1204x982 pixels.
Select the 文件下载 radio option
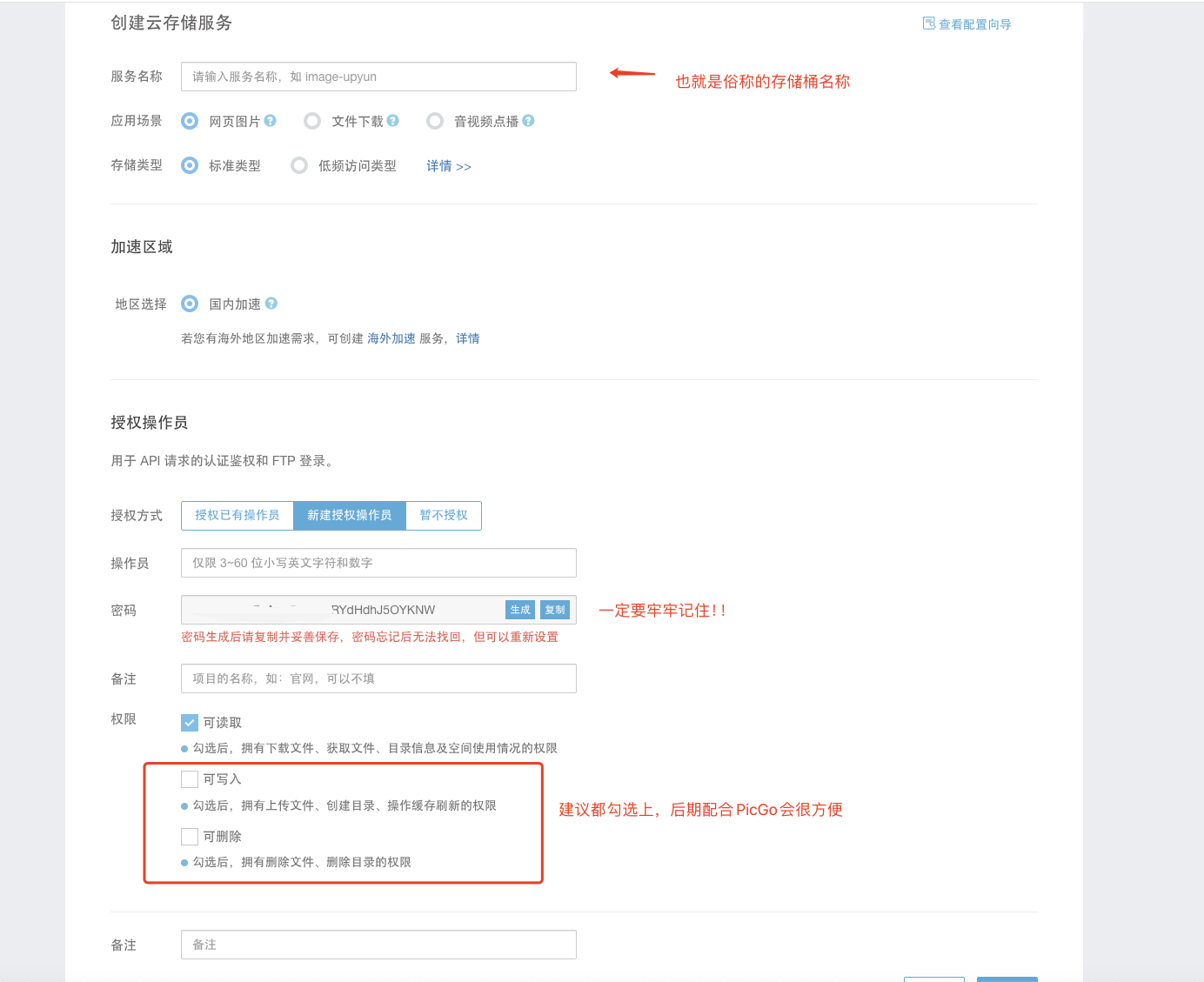[312, 121]
